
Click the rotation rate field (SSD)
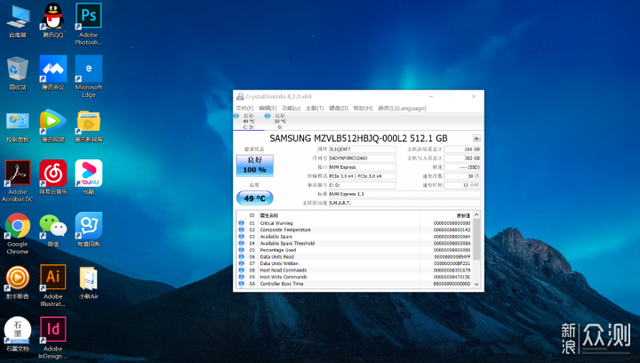coord(462,167)
